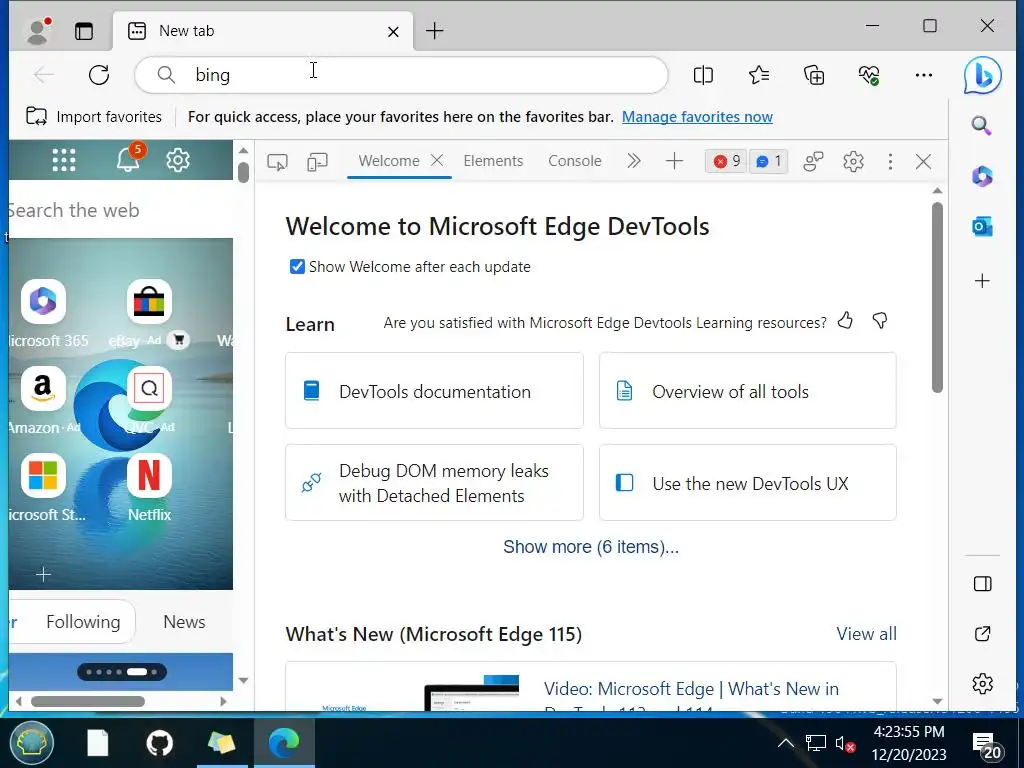Image resolution: width=1024 pixels, height=768 pixels.
Task: Open the sidebar Search icon
Action: [982, 125]
